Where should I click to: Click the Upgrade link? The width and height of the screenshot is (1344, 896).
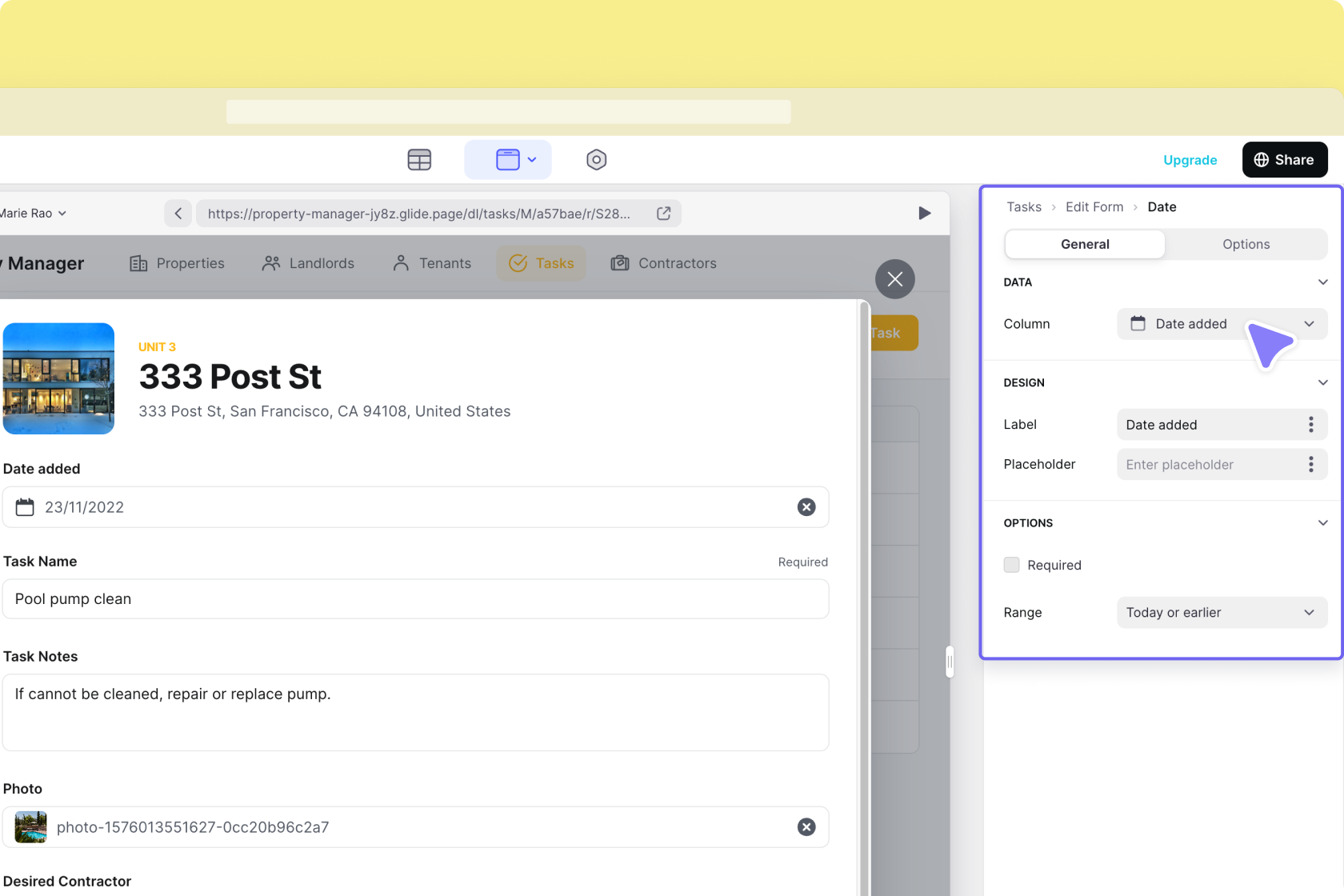(1190, 160)
